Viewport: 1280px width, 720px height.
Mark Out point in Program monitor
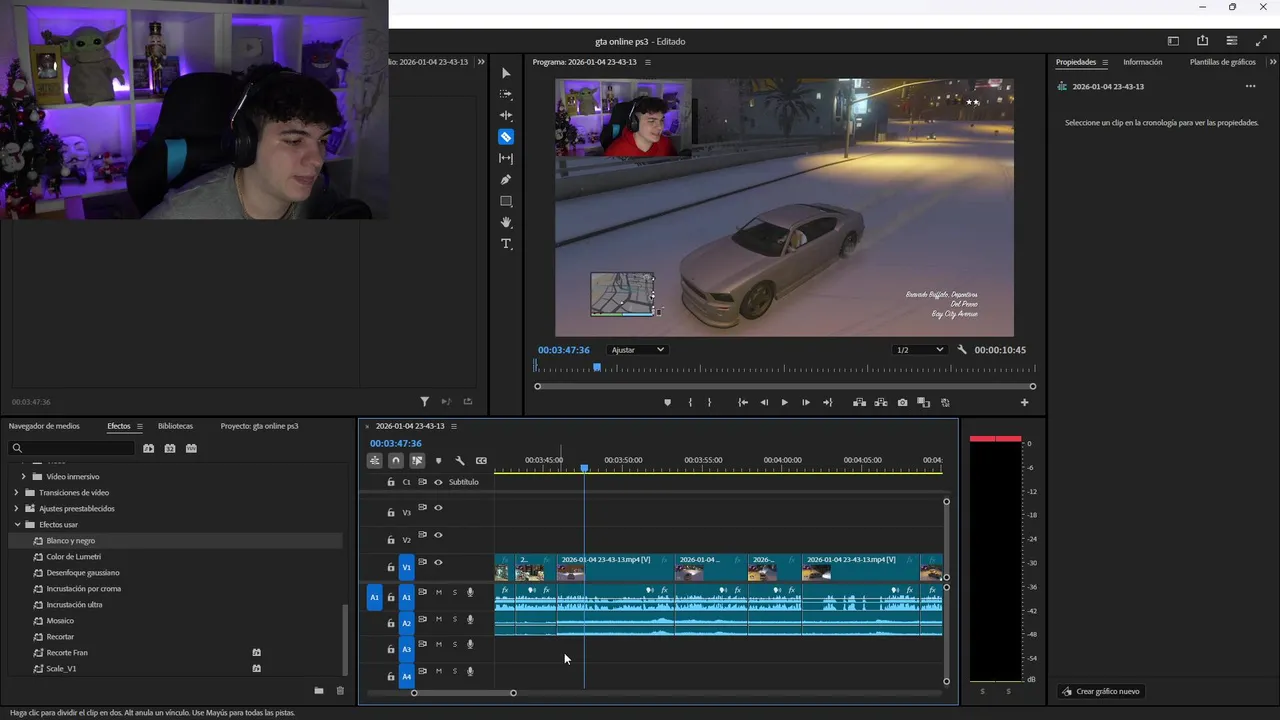710,402
